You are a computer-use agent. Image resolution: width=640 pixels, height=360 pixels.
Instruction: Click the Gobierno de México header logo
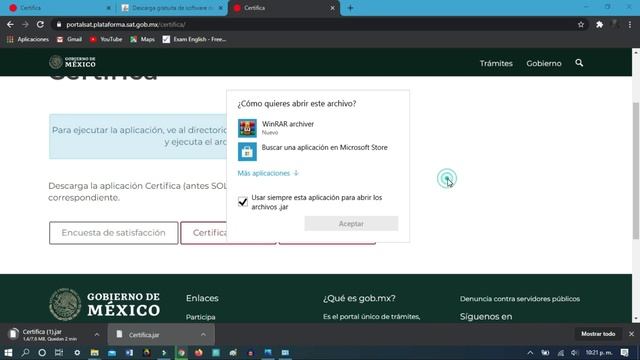(72, 62)
